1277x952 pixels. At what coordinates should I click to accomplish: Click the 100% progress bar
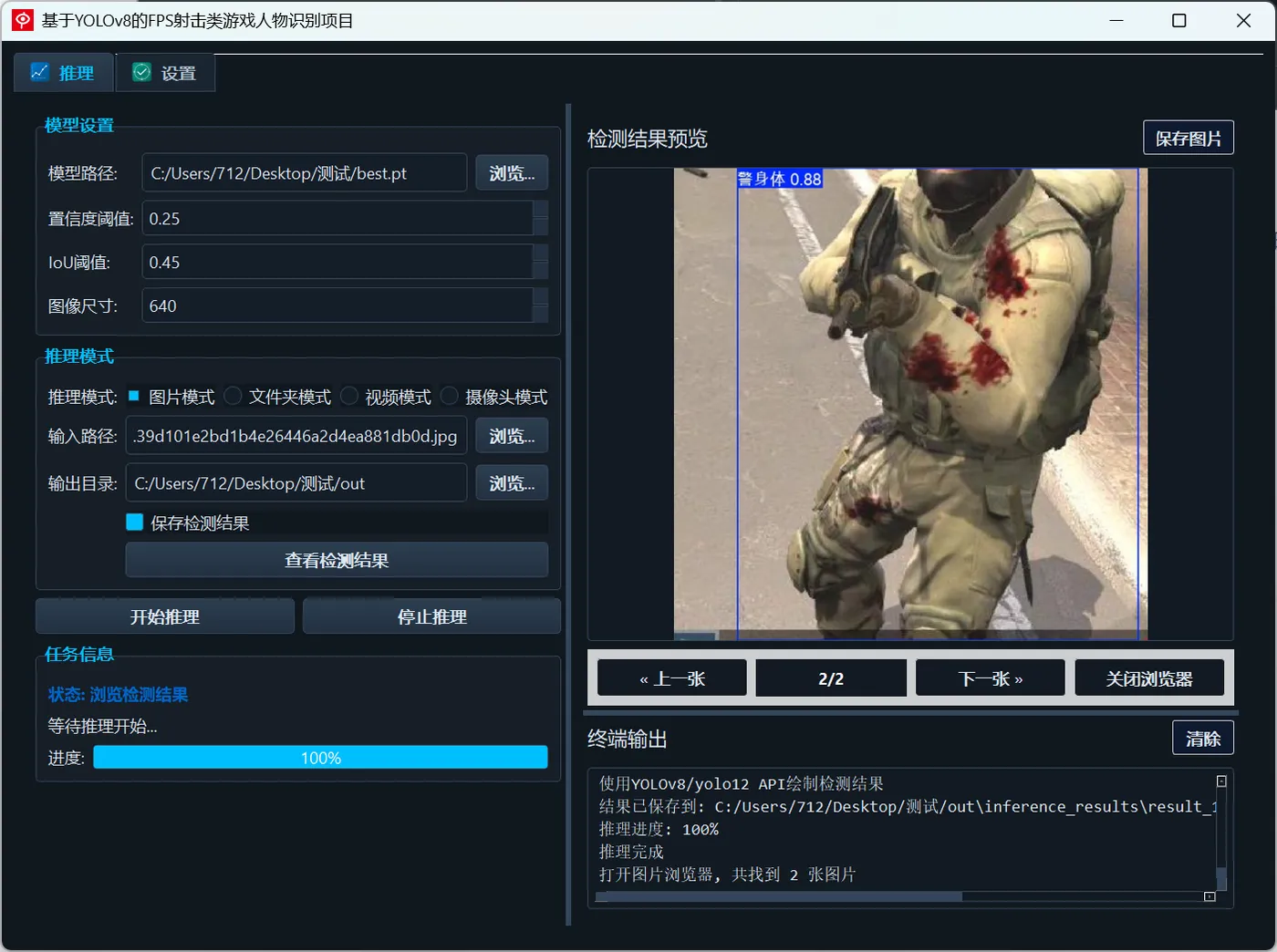(320, 757)
